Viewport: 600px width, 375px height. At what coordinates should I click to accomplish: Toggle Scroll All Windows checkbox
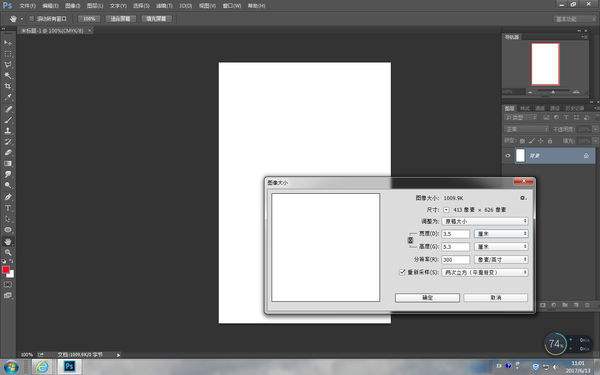click(32, 18)
